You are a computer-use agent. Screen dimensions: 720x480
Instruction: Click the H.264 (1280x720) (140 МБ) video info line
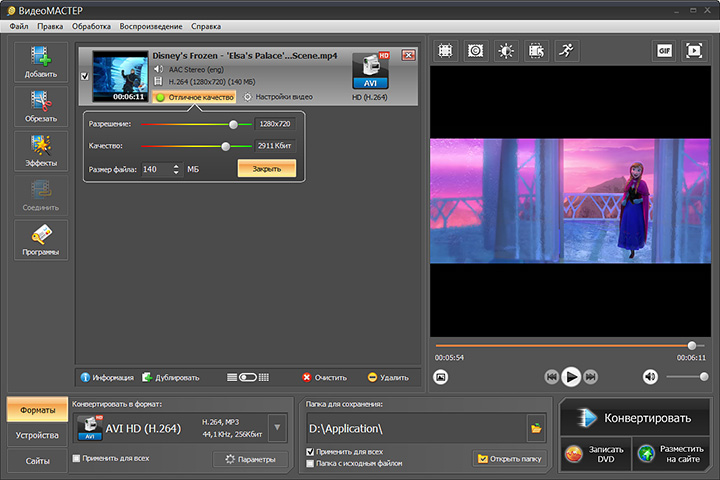(212, 82)
